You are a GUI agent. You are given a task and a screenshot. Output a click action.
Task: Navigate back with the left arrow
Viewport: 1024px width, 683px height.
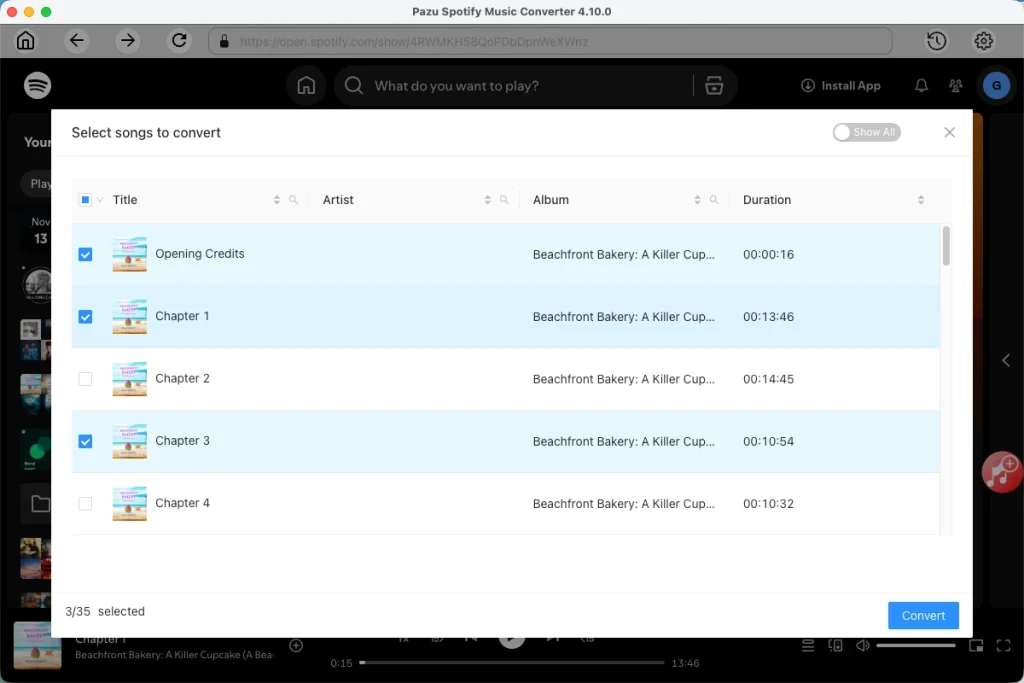[x=76, y=40]
